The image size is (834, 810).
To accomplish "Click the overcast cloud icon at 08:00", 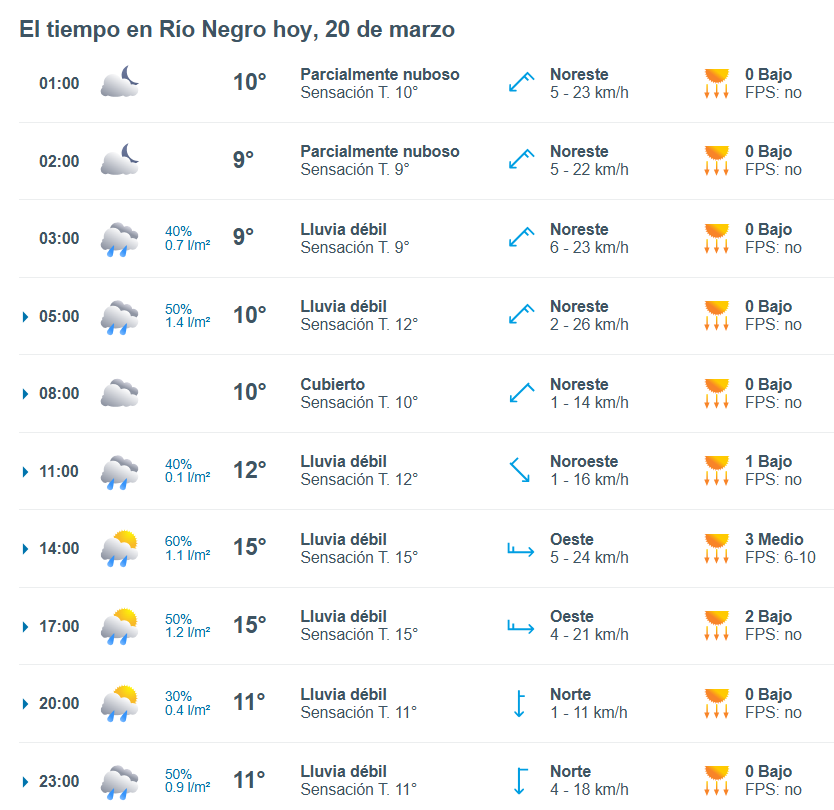I will coord(119,393).
